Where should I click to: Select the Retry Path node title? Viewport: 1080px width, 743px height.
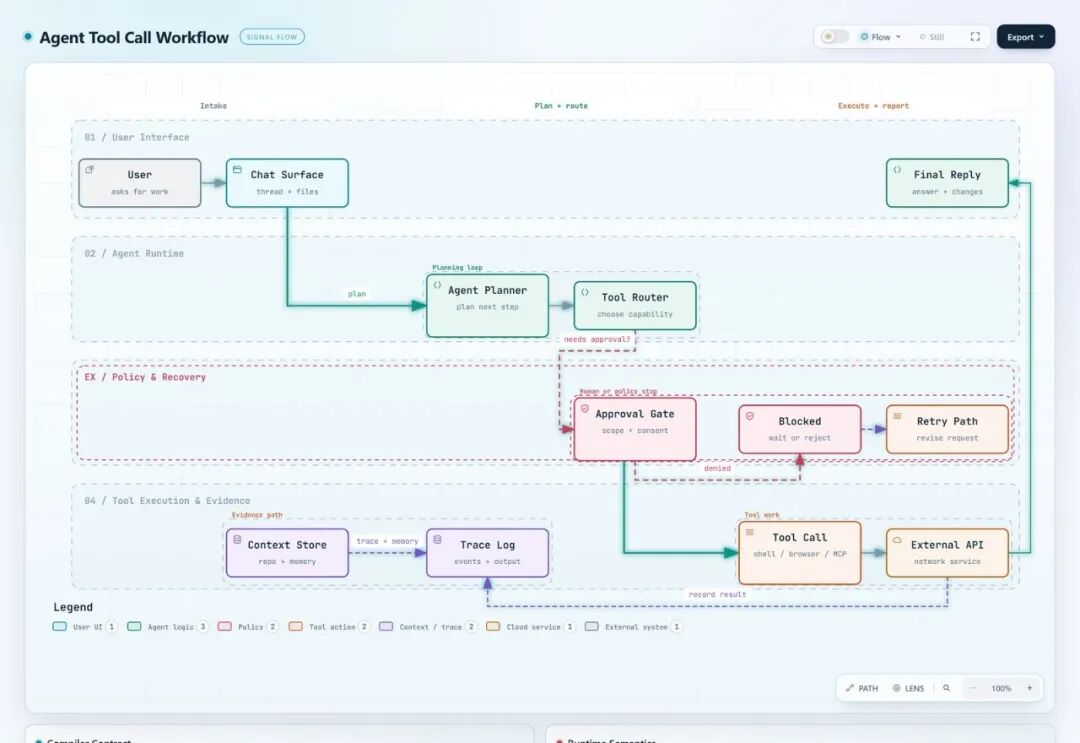tap(947, 421)
